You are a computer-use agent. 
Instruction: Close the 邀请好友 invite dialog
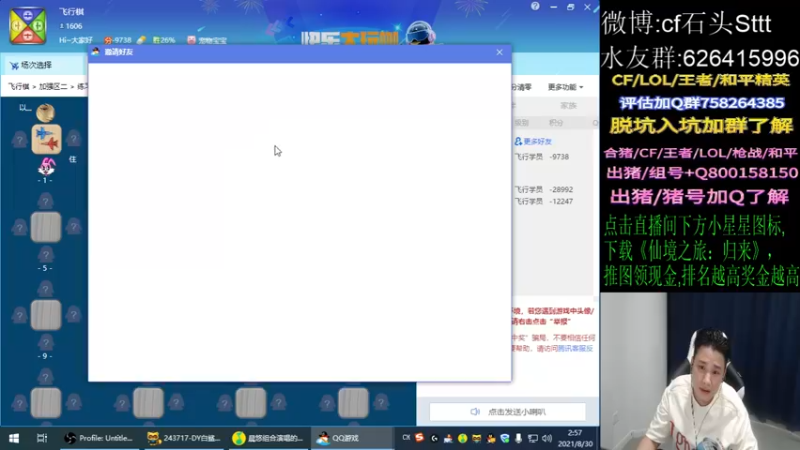coord(499,52)
